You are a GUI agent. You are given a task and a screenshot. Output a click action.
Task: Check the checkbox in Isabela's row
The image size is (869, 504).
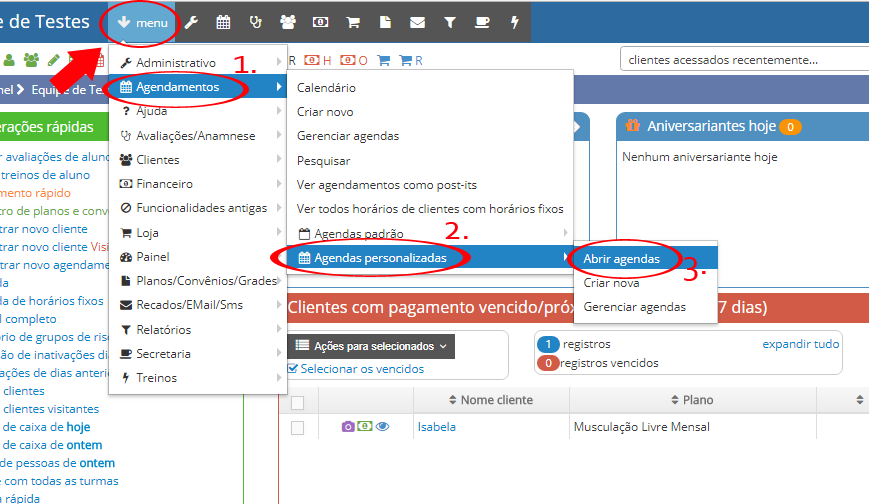(297, 428)
